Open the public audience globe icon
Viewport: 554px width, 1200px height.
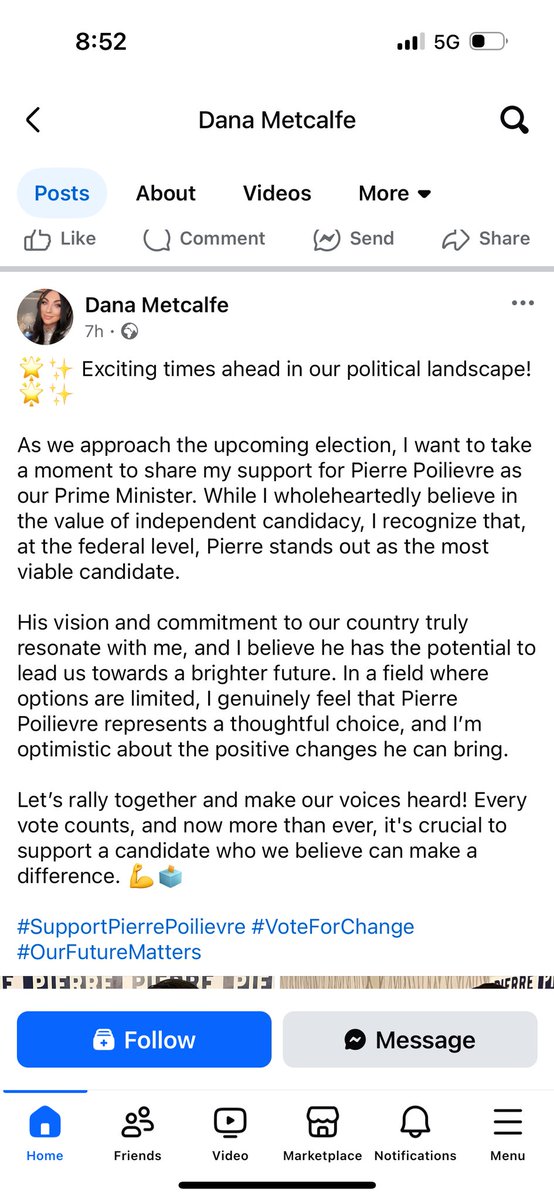point(129,331)
